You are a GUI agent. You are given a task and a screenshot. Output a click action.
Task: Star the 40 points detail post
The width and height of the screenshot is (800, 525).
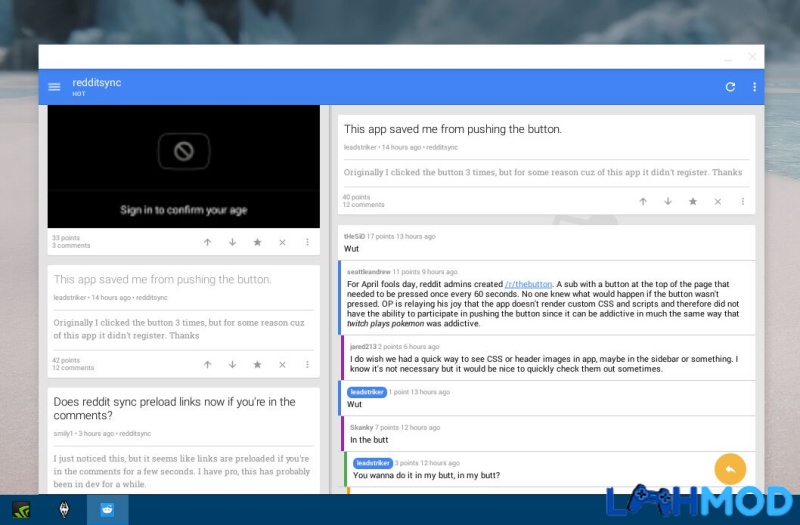coord(693,201)
